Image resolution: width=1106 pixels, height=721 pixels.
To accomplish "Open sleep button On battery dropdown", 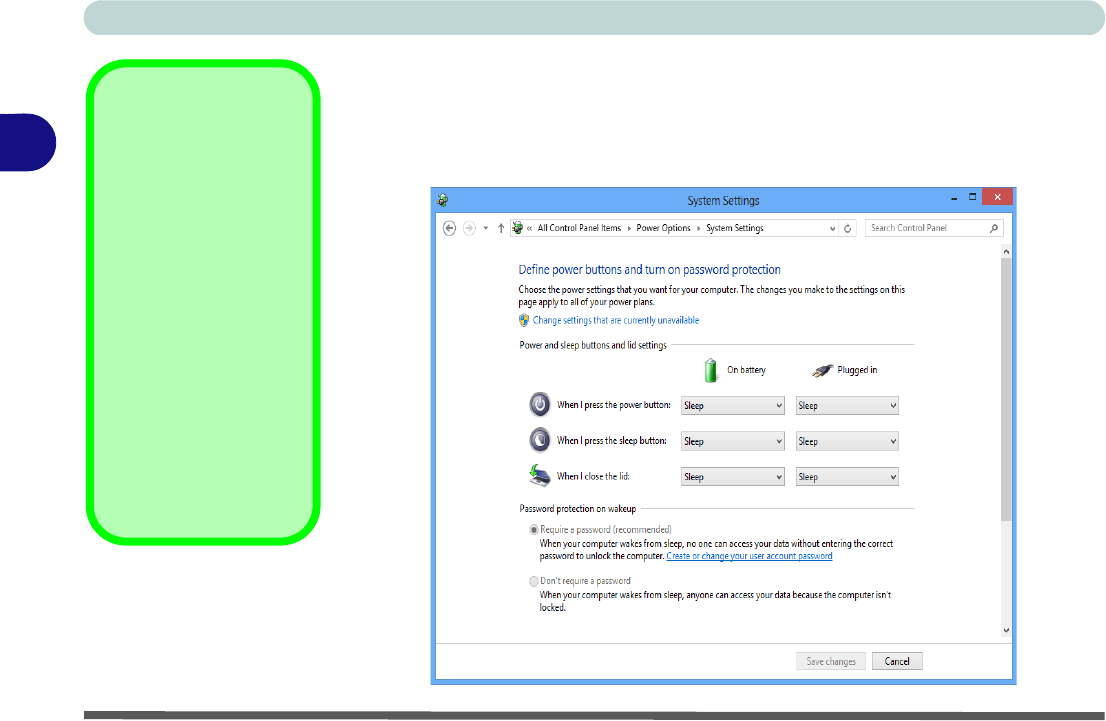I will pyautogui.click(x=732, y=441).
